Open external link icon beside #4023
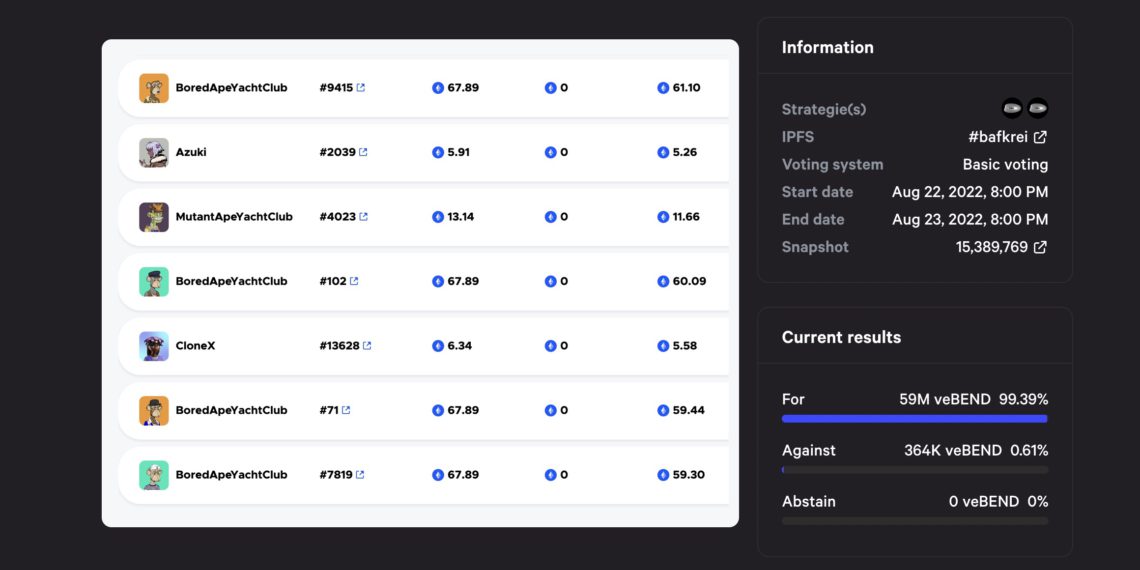Image resolution: width=1140 pixels, height=570 pixels. pos(363,217)
